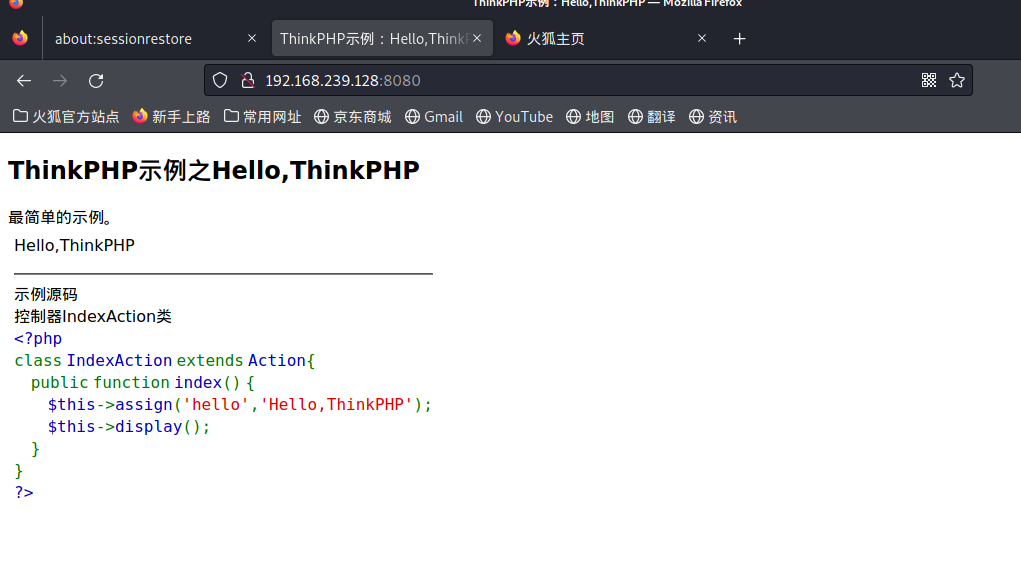Bookmark this page with the star icon
Screen dimensions: 1021x575
tap(957, 80)
